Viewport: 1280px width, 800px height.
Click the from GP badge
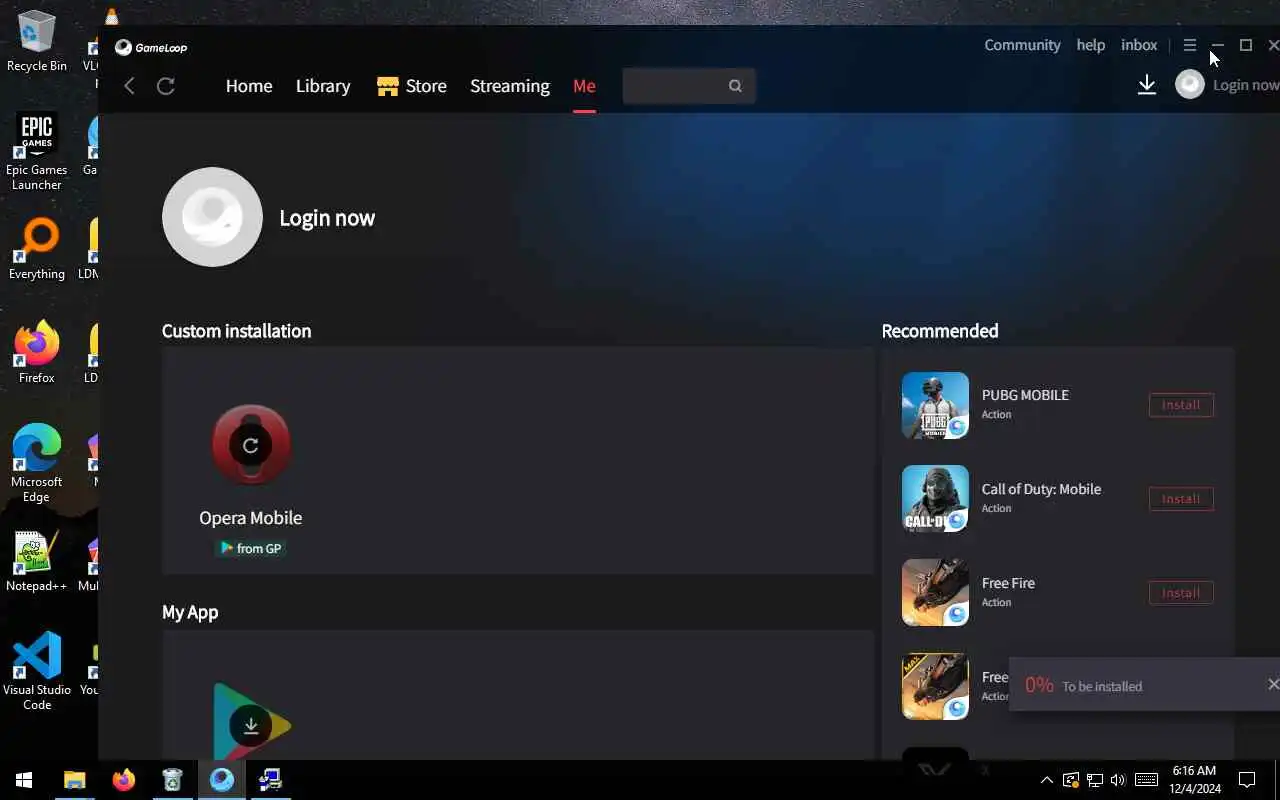pyautogui.click(x=251, y=548)
